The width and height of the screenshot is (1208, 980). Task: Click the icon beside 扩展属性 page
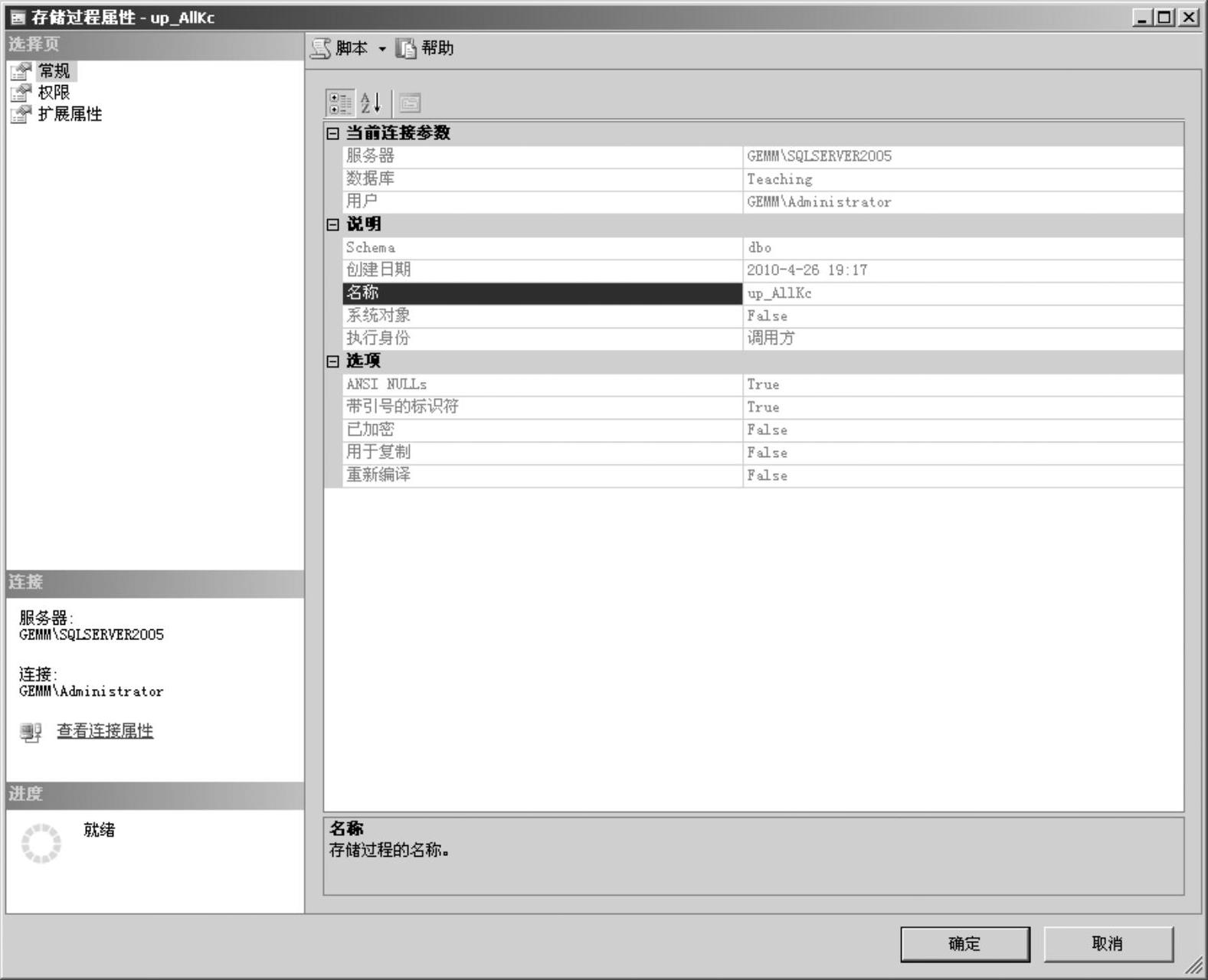pyautogui.click(x=21, y=114)
